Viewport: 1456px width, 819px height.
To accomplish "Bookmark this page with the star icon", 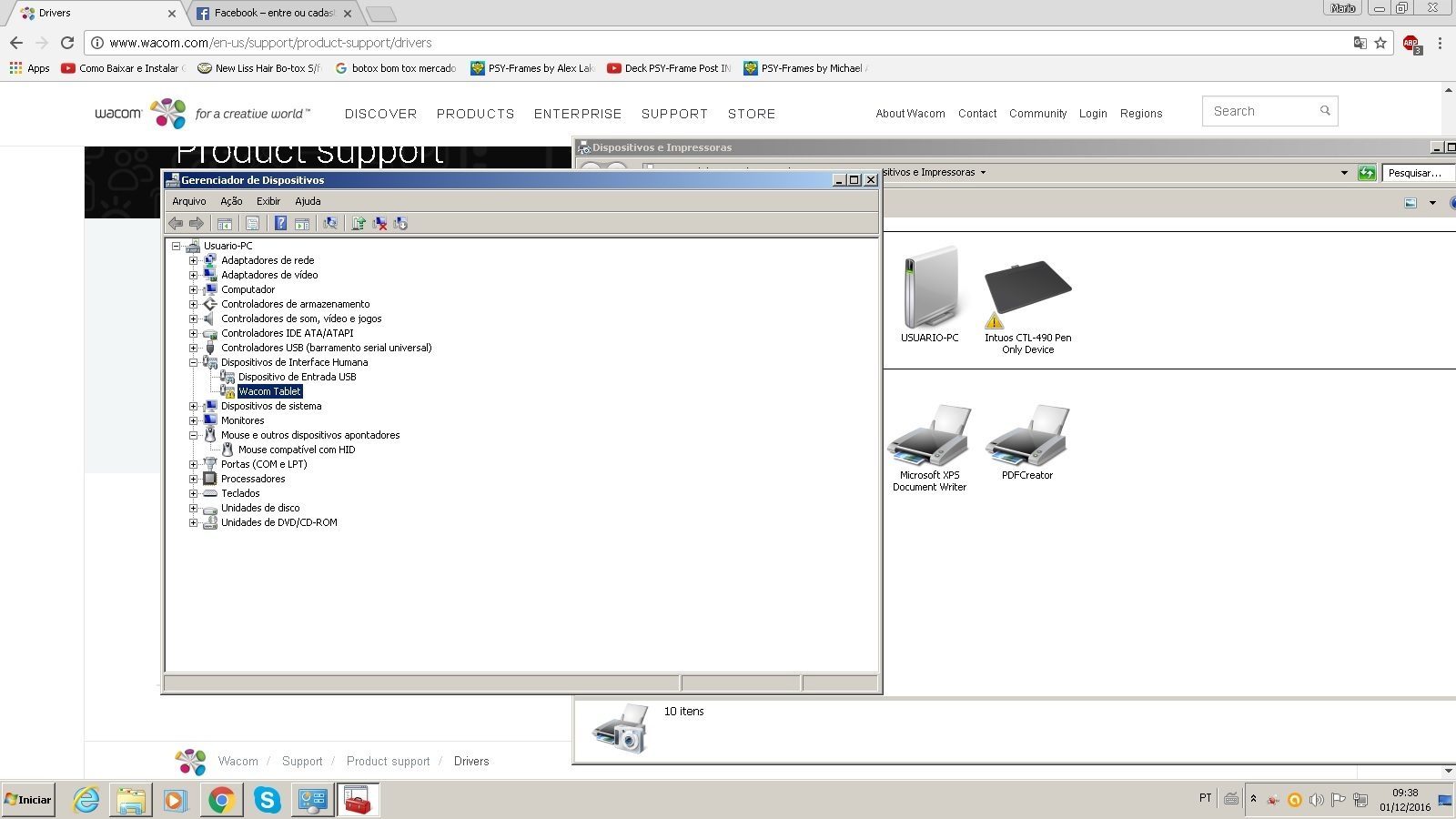I will coord(1380,43).
